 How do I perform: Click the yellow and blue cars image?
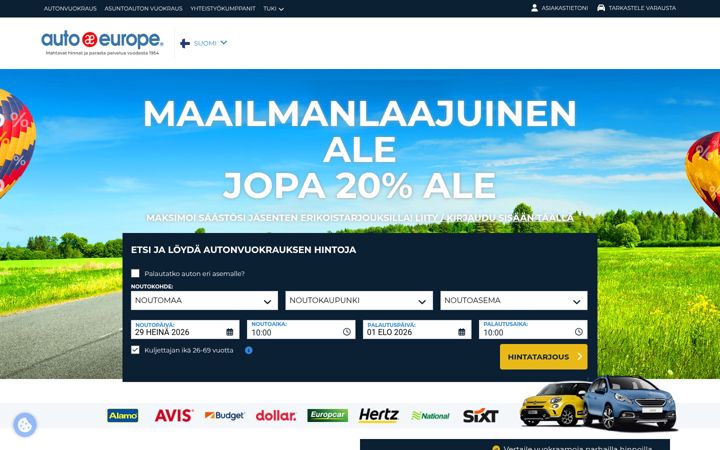598,404
